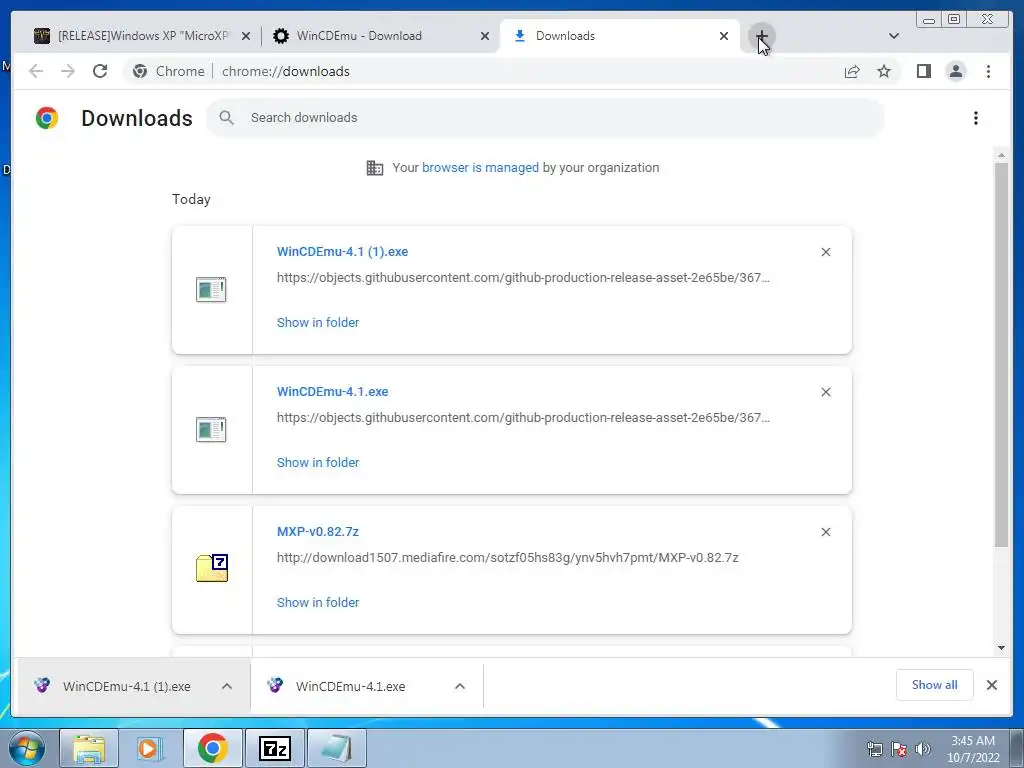Click the WinCDEmu-4.1.exe file icon in list

pos(211,430)
